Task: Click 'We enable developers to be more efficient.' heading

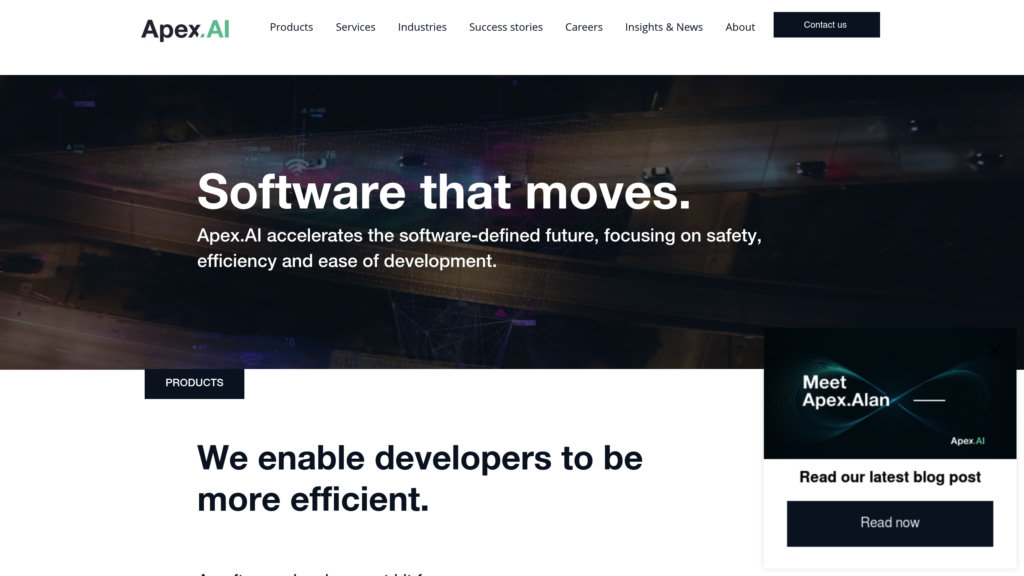Action: coord(420,479)
